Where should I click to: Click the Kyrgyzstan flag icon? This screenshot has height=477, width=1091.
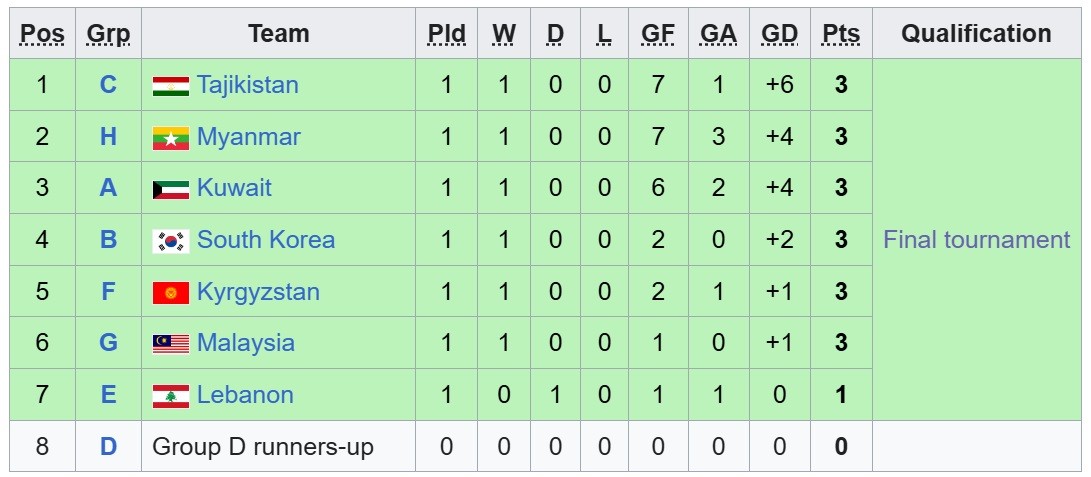[x=170, y=293]
